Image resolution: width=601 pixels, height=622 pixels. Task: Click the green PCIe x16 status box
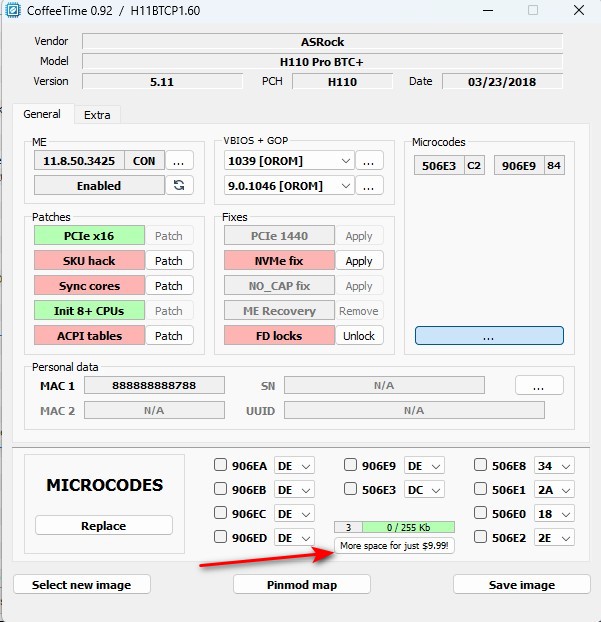click(x=89, y=236)
